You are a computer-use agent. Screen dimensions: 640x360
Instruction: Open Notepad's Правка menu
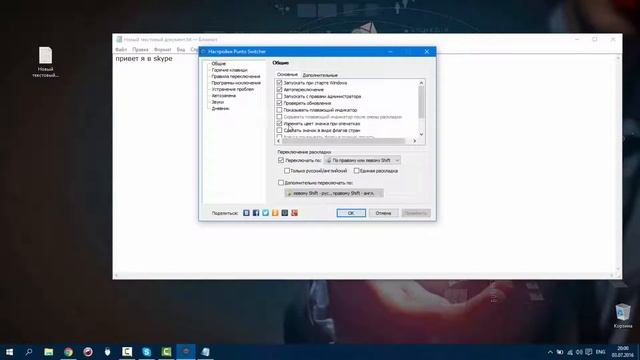(x=140, y=49)
